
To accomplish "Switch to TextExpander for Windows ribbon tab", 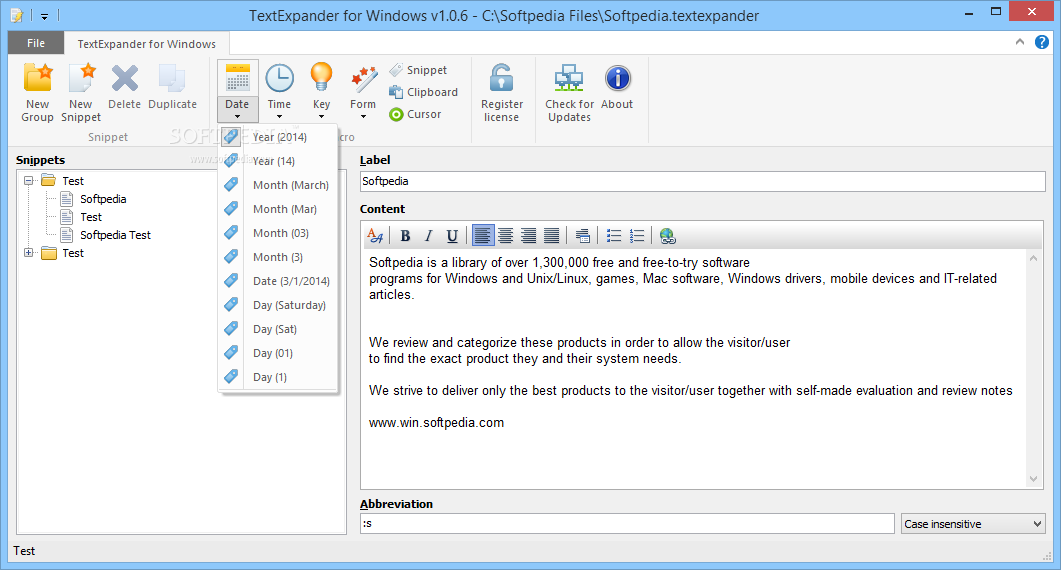I will pos(146,44).
